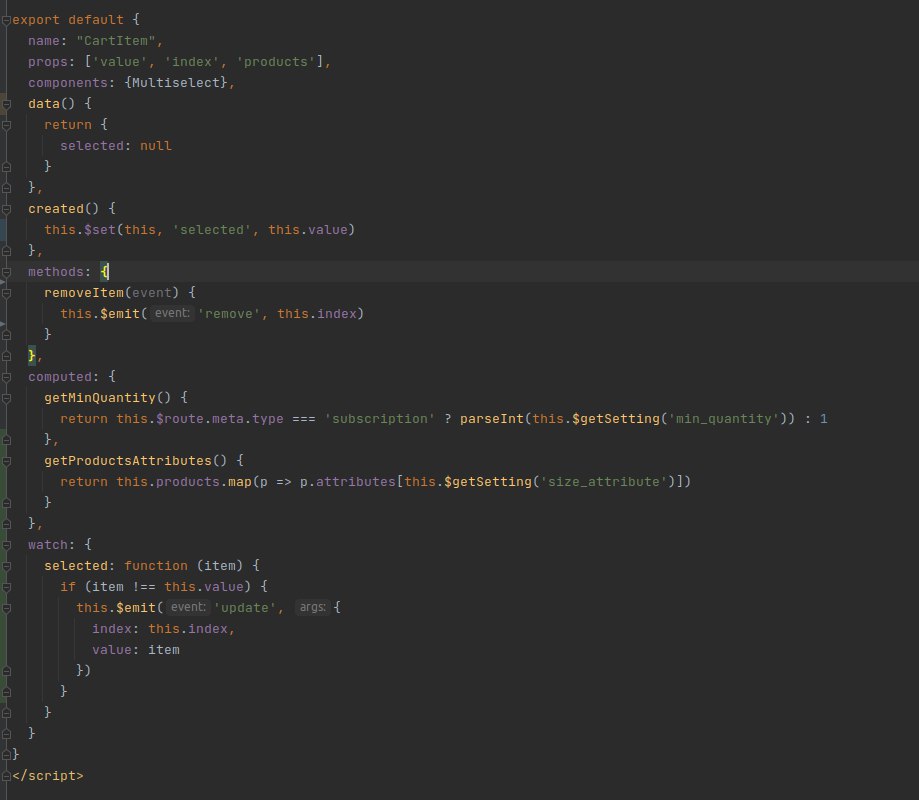Click the 'products' prop string
The height and width of the screenshot is (800, 919).
[275, 62]
